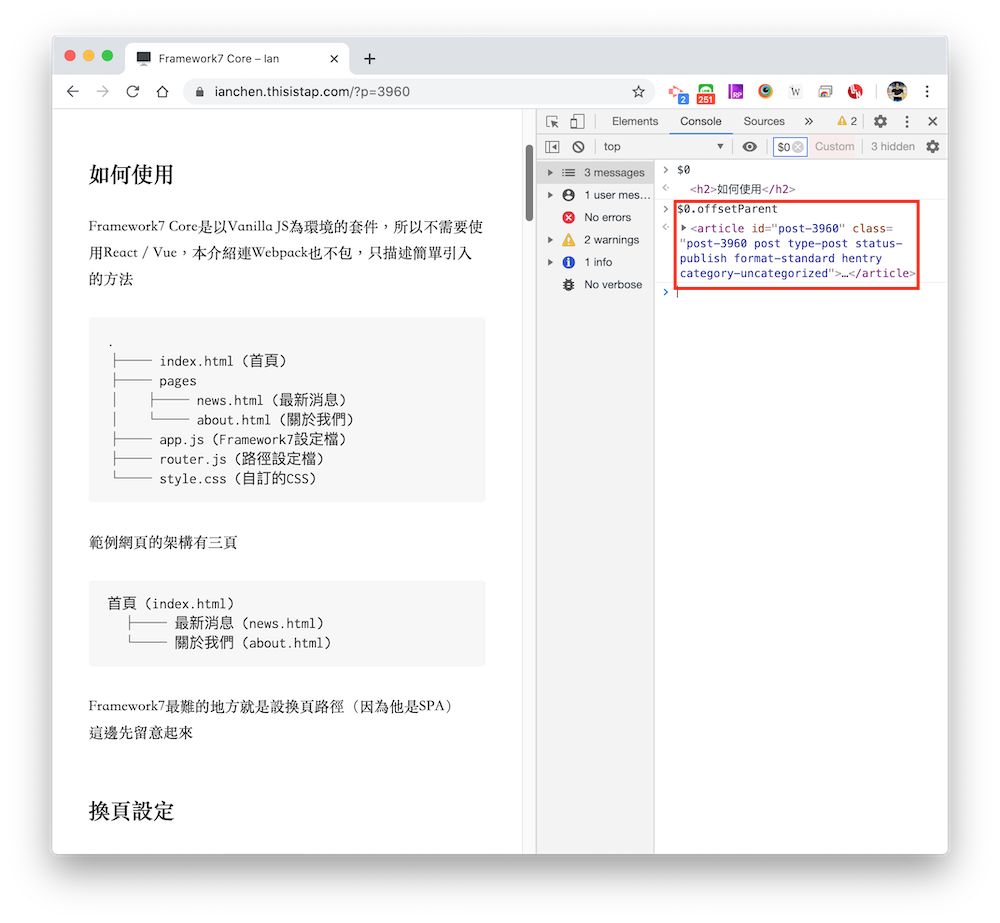Click the 3 hidden label
This screenshot has width=1000, height=923.
click(x=893, y=147)
